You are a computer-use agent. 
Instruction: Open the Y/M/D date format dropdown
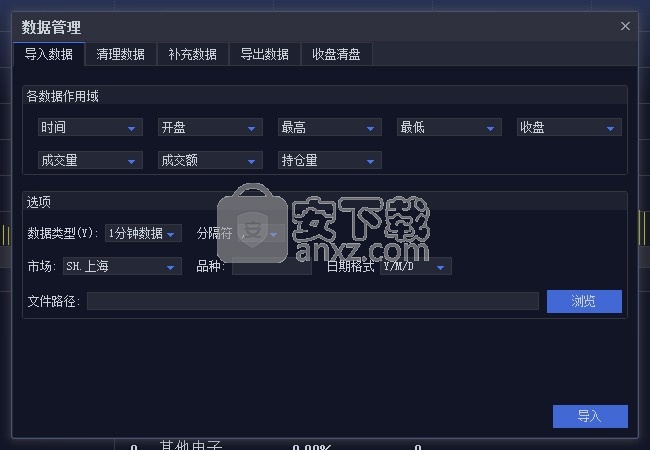416,266
